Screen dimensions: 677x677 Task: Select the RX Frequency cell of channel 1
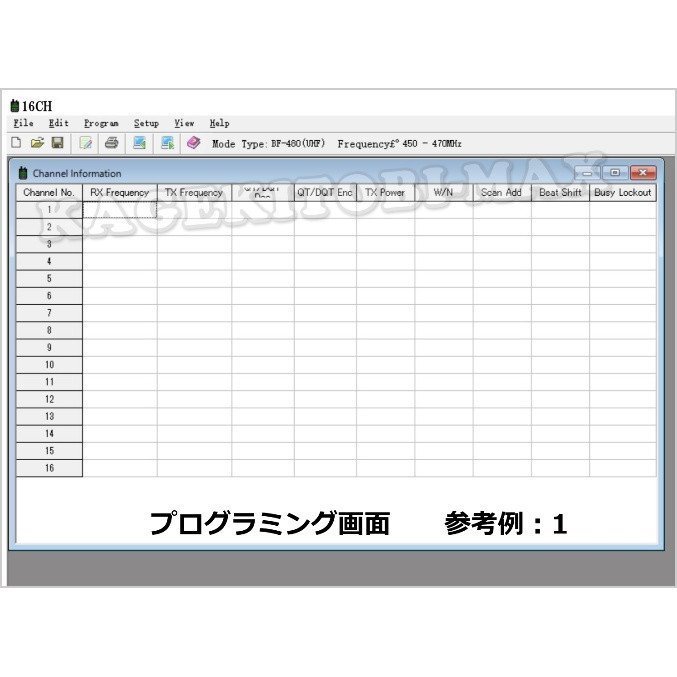pos(120,210)
